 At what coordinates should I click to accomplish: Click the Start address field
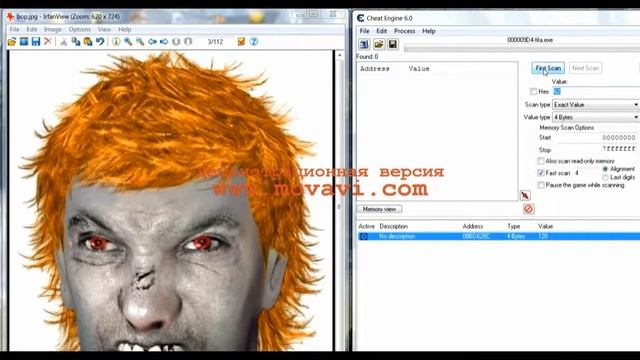(x=597, y=138)
